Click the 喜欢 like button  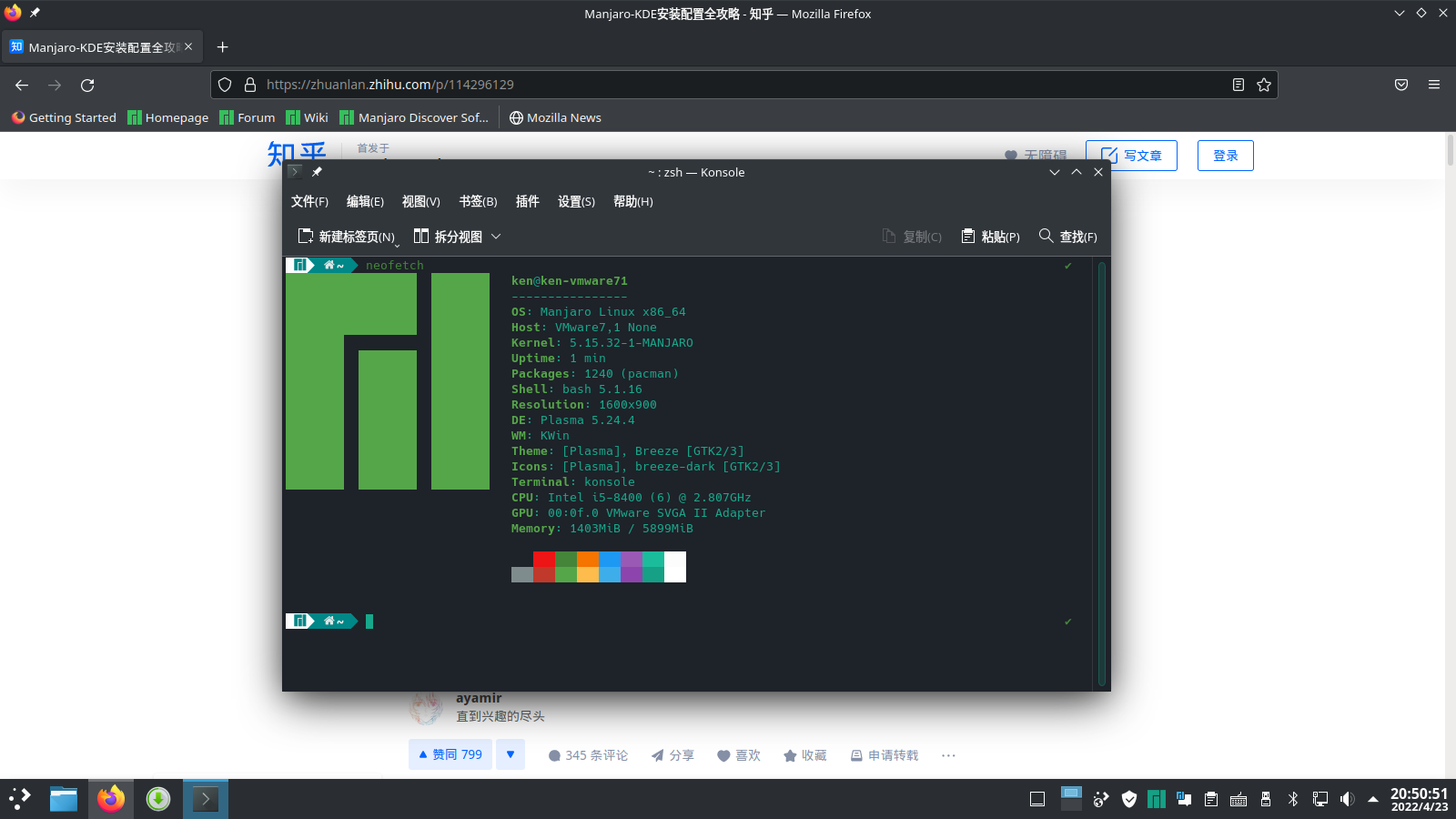pos(739,755)
